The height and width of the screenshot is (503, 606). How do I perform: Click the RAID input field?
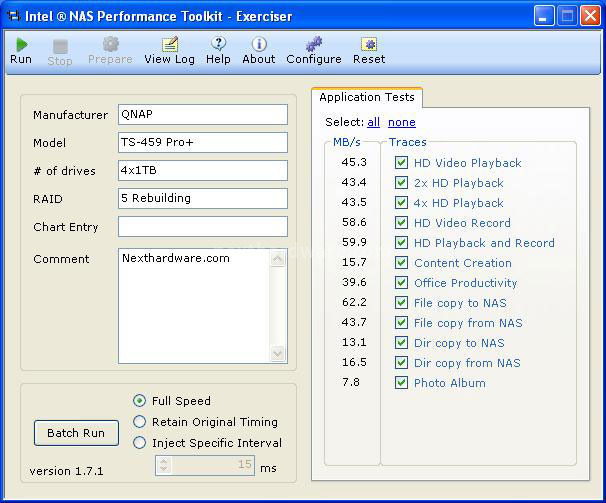pos(203,198)
